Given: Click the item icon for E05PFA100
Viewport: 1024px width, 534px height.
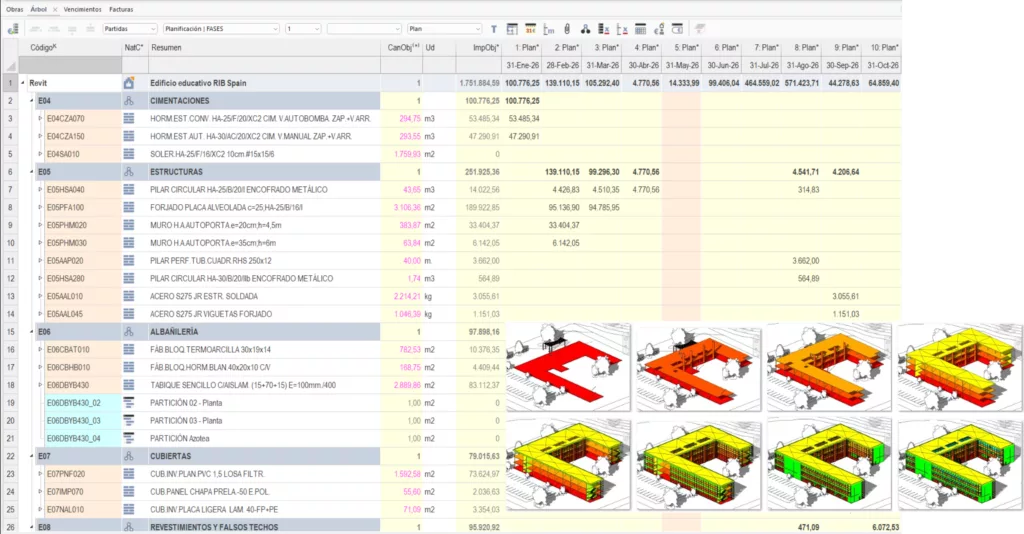Looking at the screenshot, I should 129,208.
